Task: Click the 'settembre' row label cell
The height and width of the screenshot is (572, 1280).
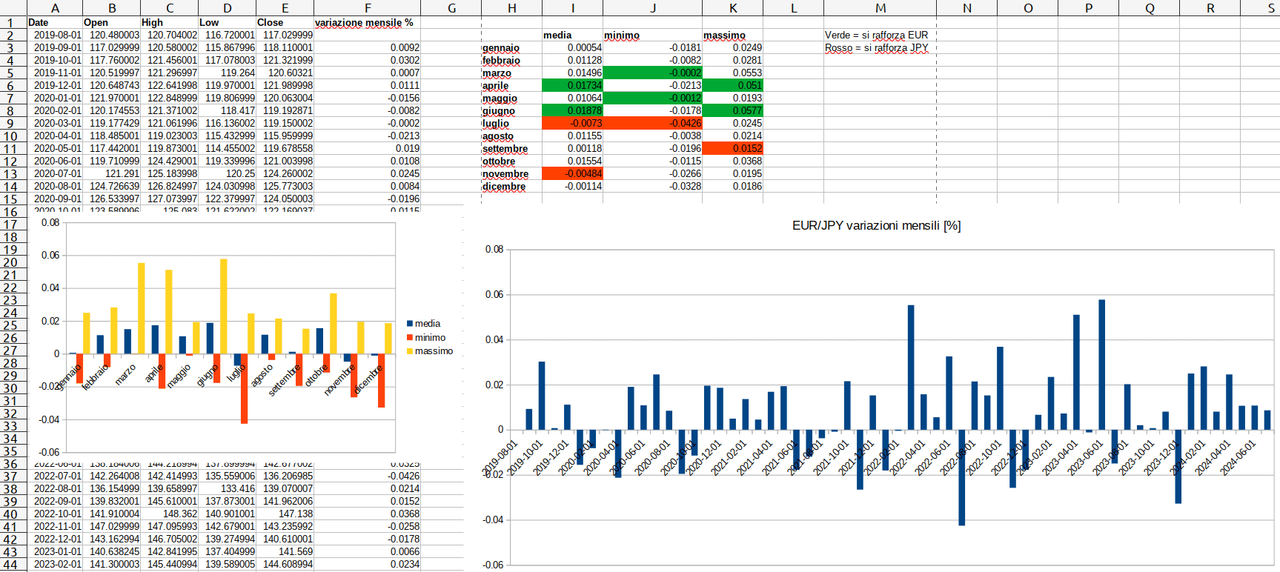Action: pos(511,148)
